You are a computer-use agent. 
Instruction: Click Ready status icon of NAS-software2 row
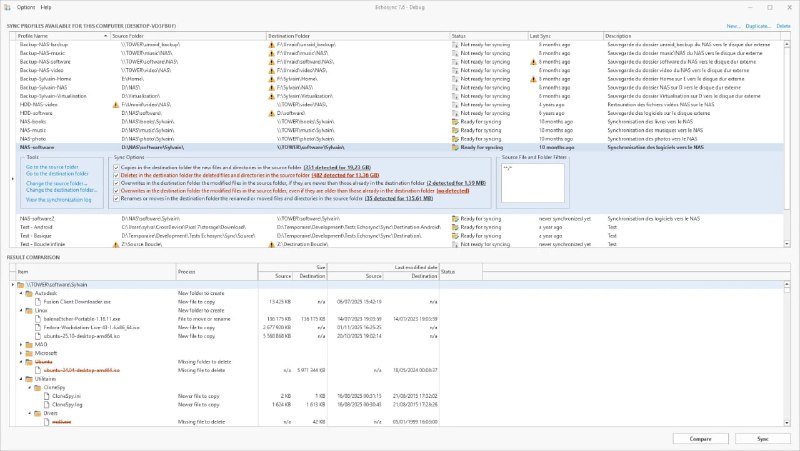[455, 218]
